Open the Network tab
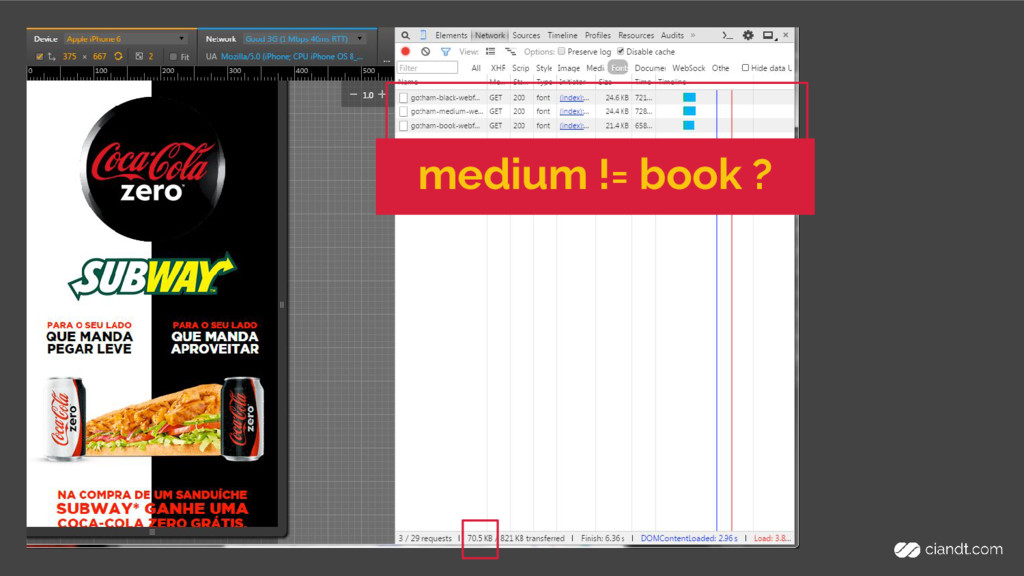Viewport: 1024px width, 576px height. click(x=490, y=35)
